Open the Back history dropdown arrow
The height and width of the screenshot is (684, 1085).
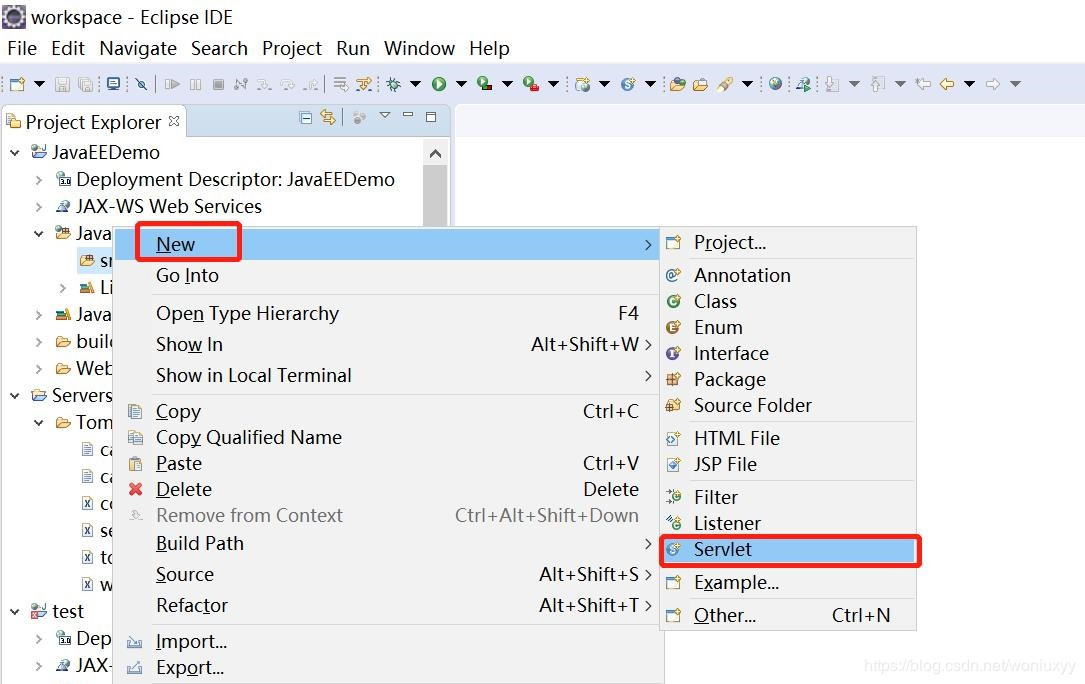pyautogui.click(x=969, y=84)
